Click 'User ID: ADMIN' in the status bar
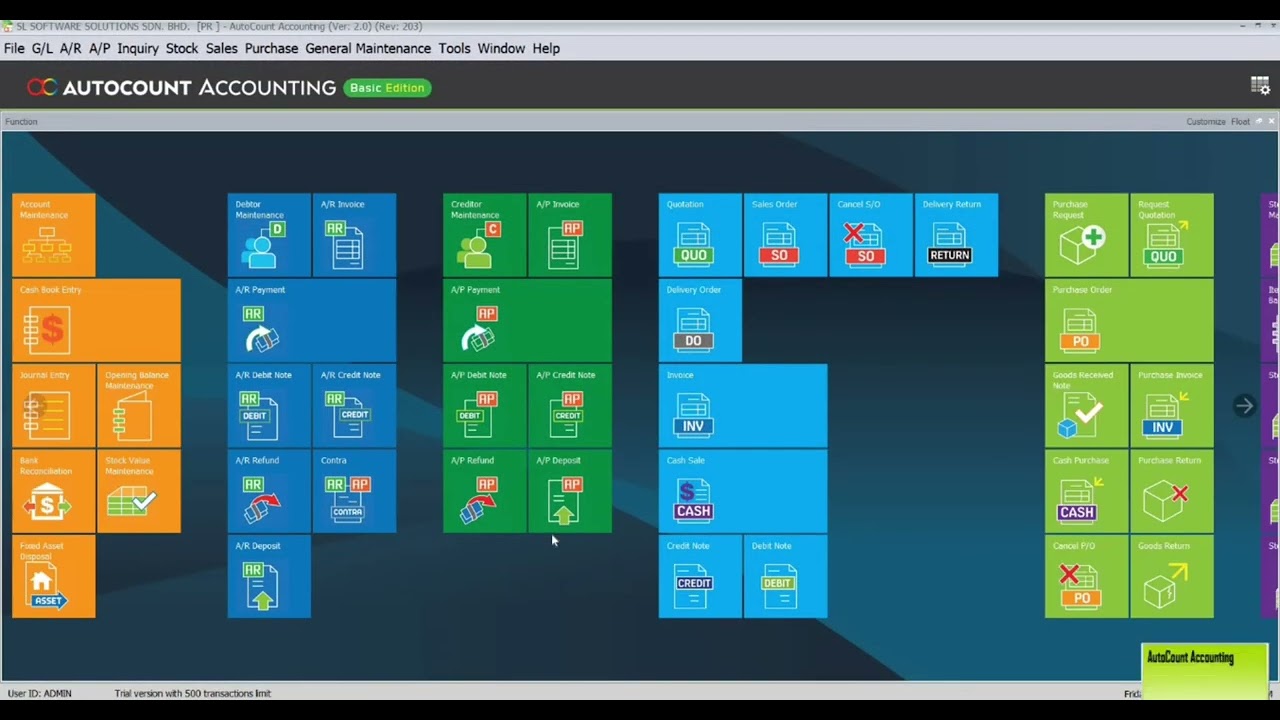 pos(40,693)
